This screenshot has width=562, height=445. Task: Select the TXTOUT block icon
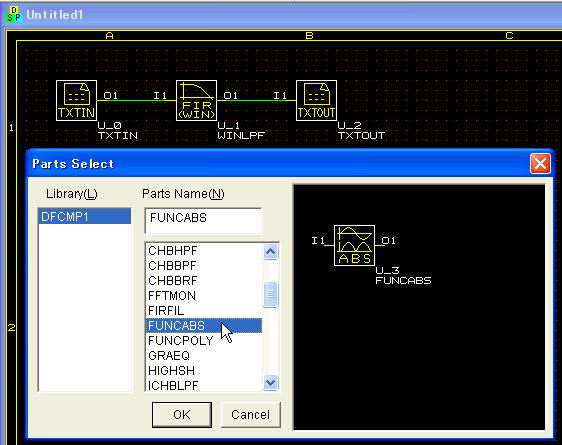click(x=316, y=100)
